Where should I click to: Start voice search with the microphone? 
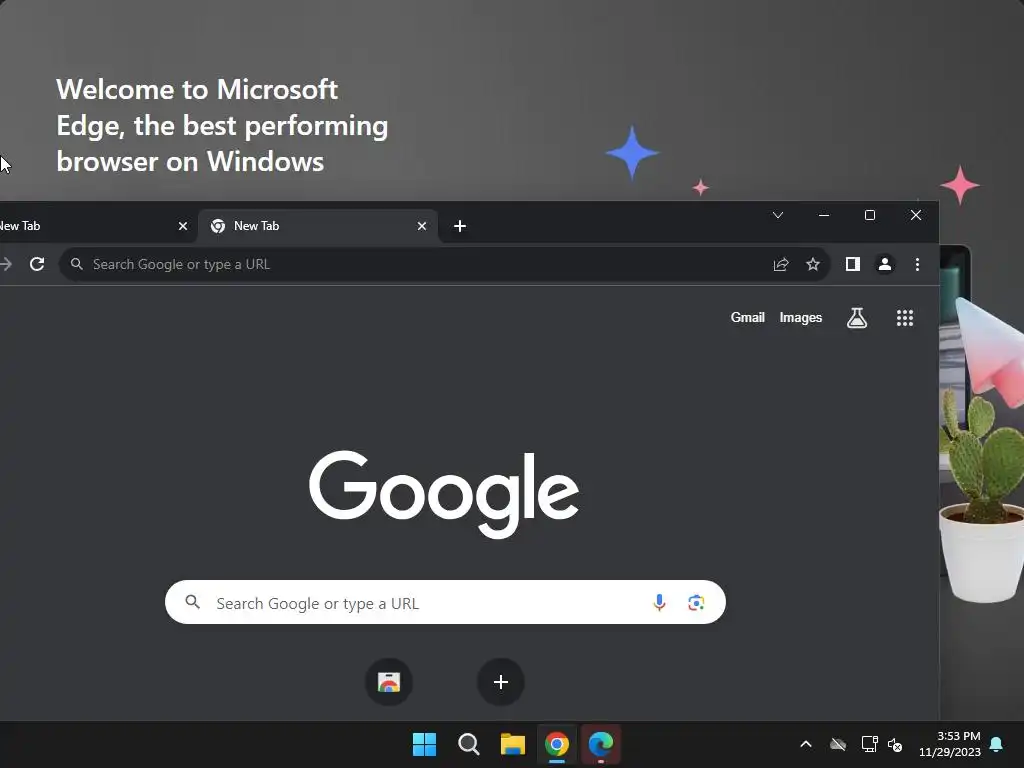pos(660,602)
